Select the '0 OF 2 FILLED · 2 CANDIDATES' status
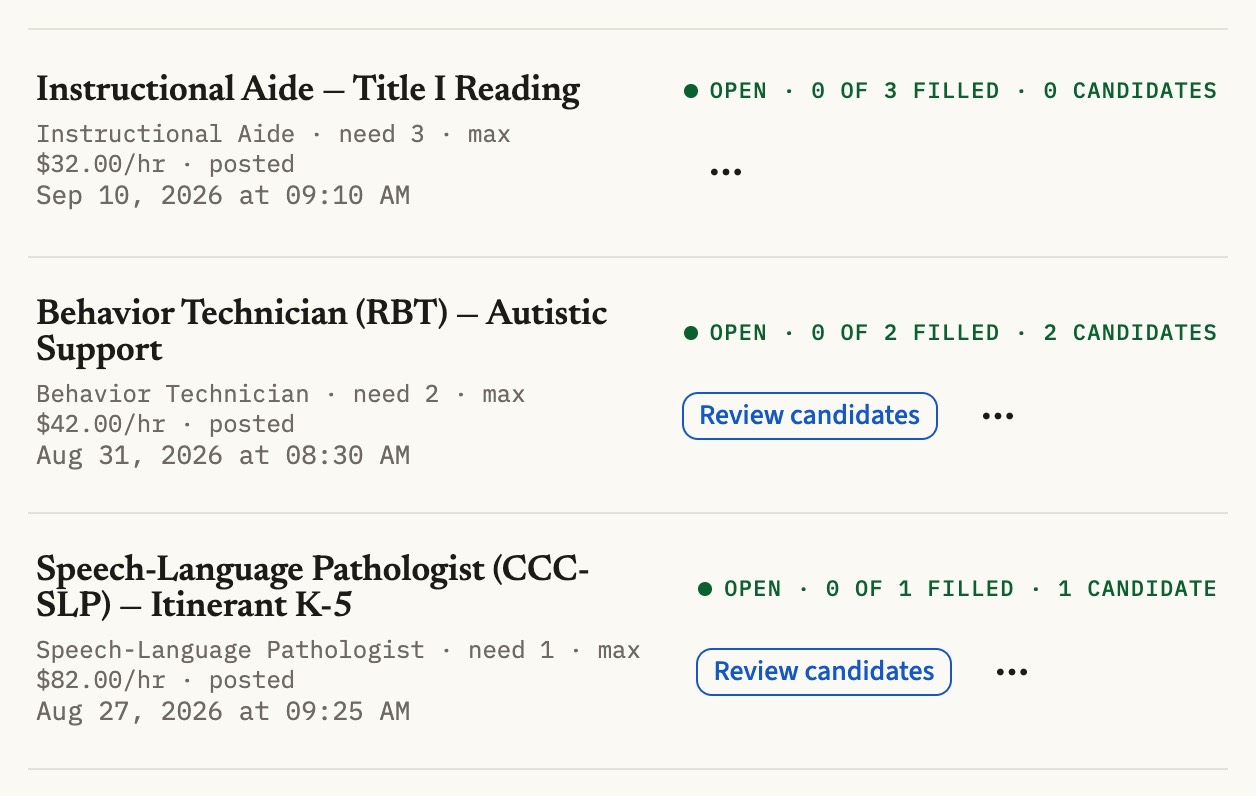Screen dimensions: 1256x796 [x=1014, y=333]
